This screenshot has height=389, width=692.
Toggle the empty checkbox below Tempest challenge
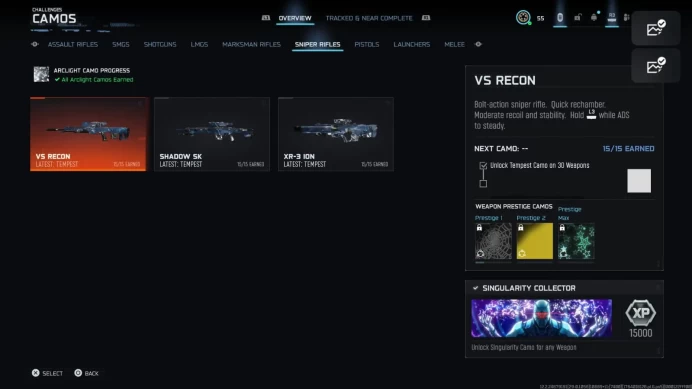(483, 184)
